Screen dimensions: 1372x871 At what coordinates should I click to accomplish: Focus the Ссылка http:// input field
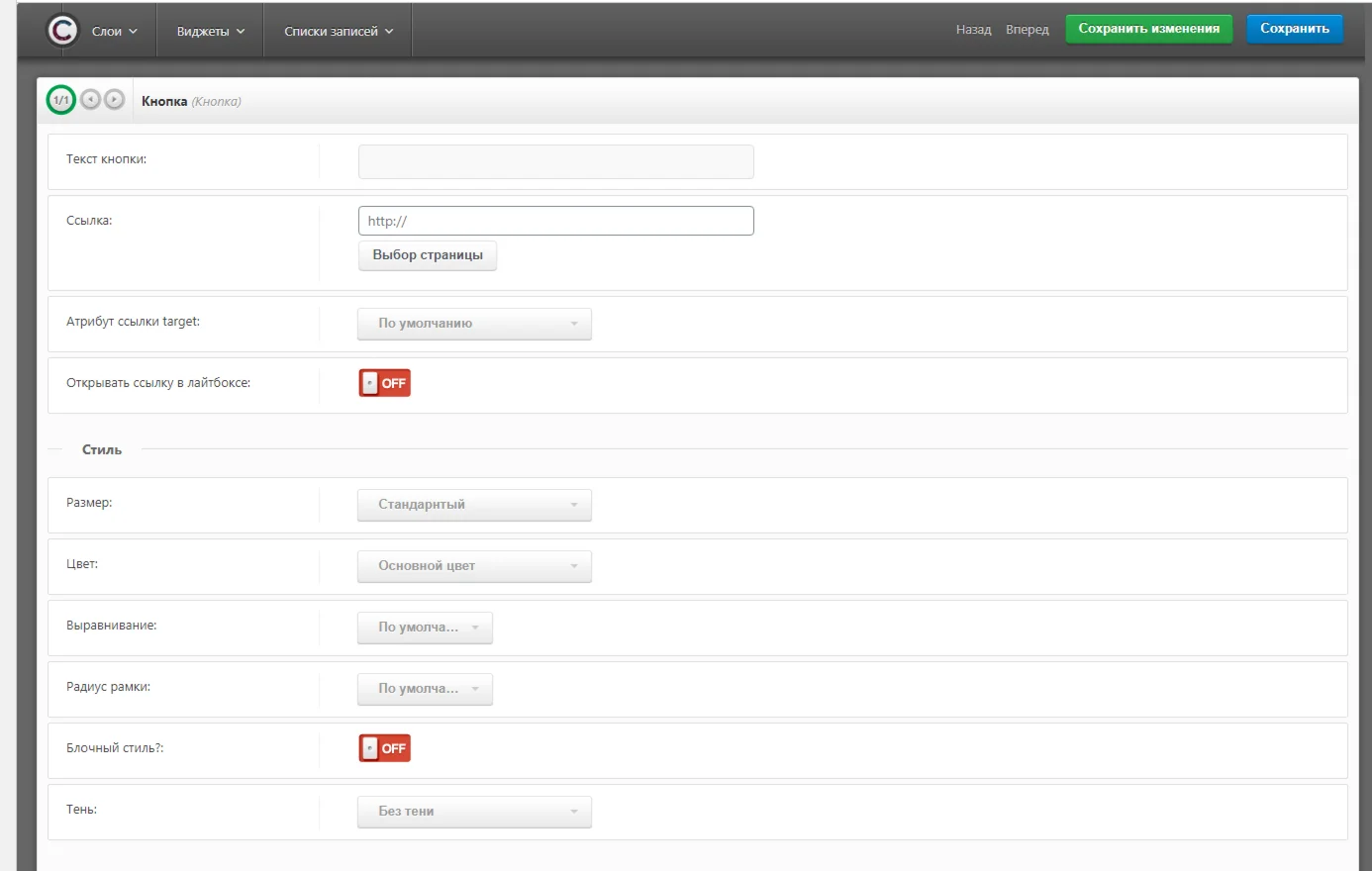pyautogui.click(x=556, y=221)
